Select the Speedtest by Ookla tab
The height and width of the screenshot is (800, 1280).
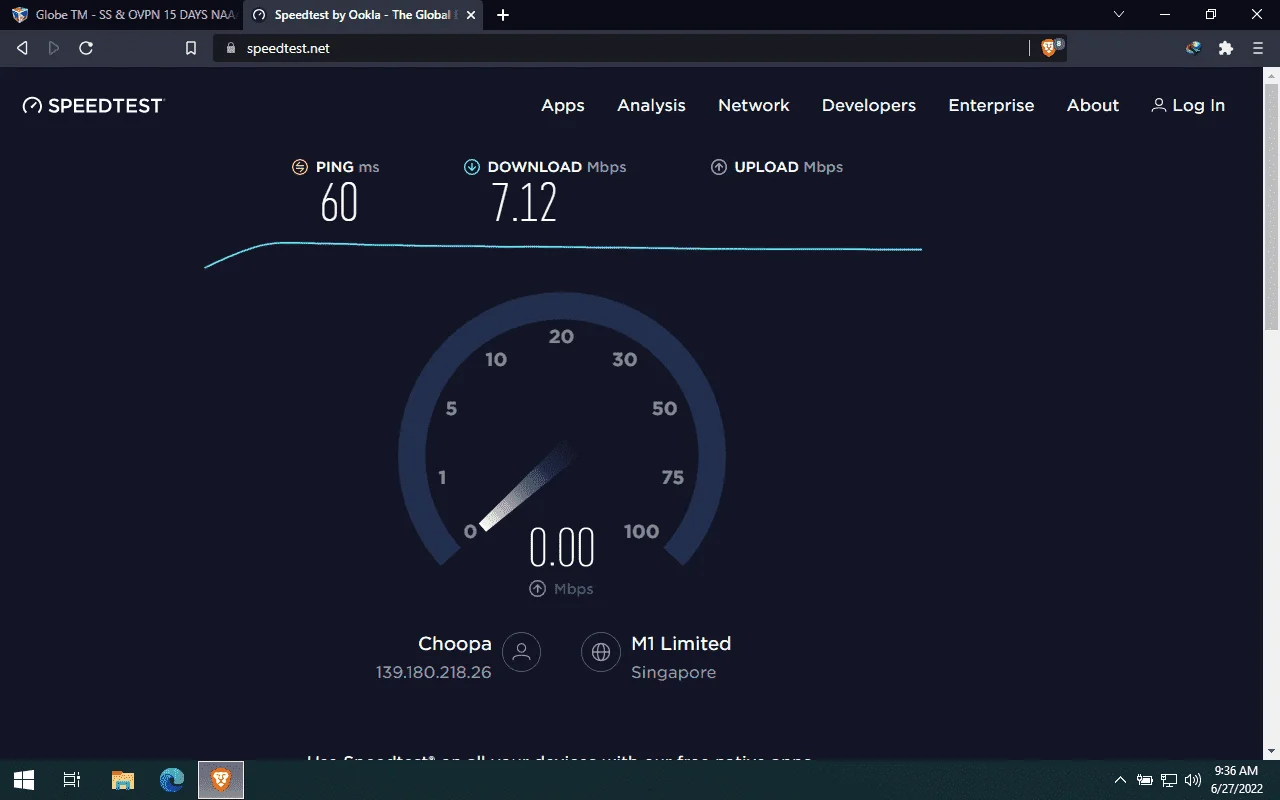coord(362,15)
